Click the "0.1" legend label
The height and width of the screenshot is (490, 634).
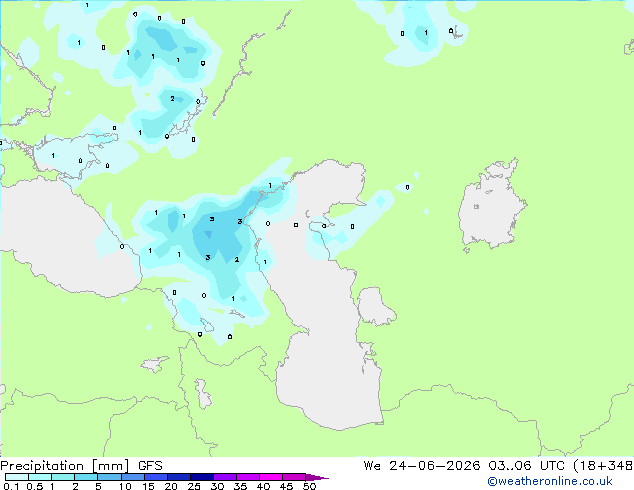point(11,486)
